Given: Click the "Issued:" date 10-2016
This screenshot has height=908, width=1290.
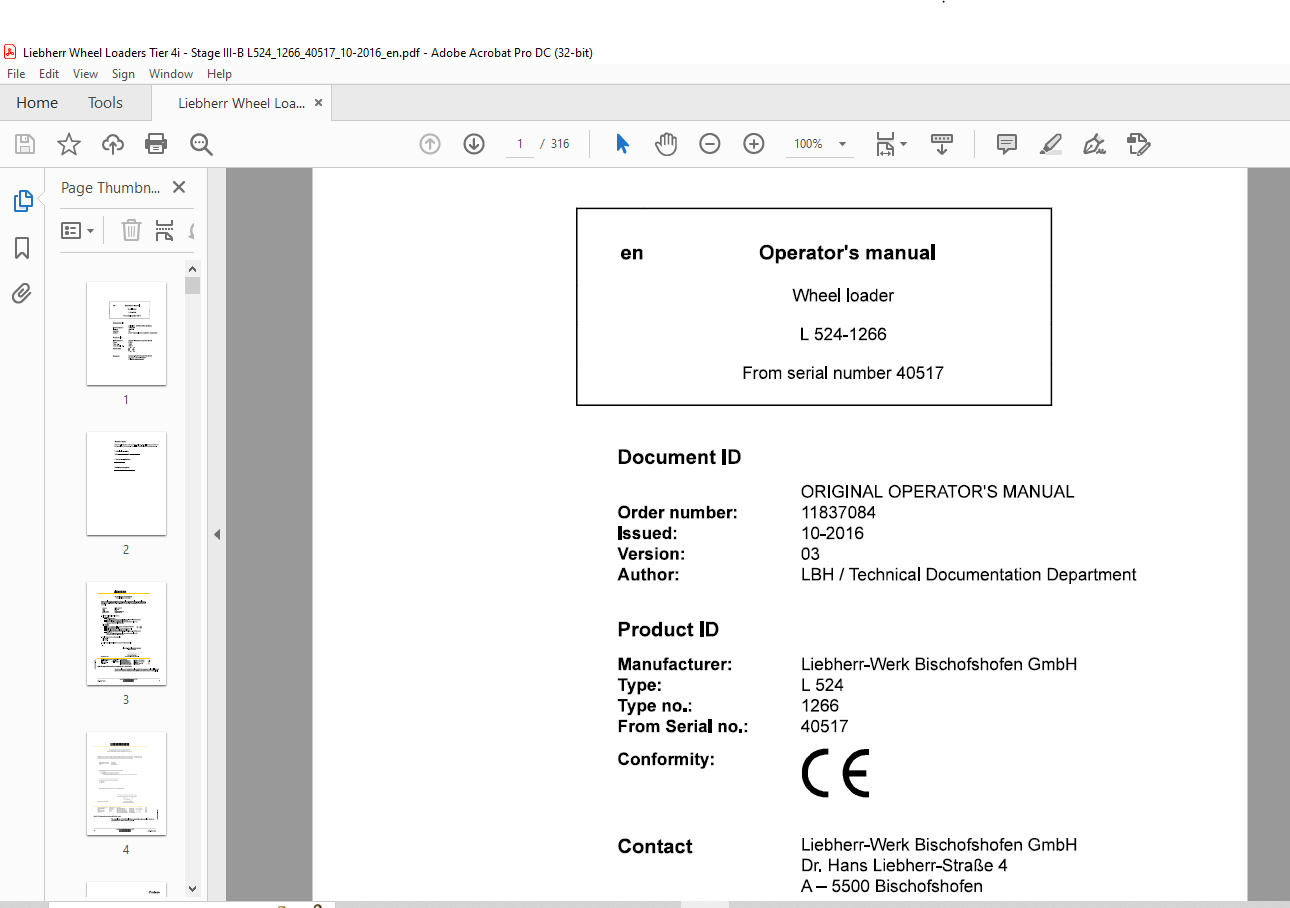Looking at the screenshot, I should pyautogui.click(x=832, y=534).
